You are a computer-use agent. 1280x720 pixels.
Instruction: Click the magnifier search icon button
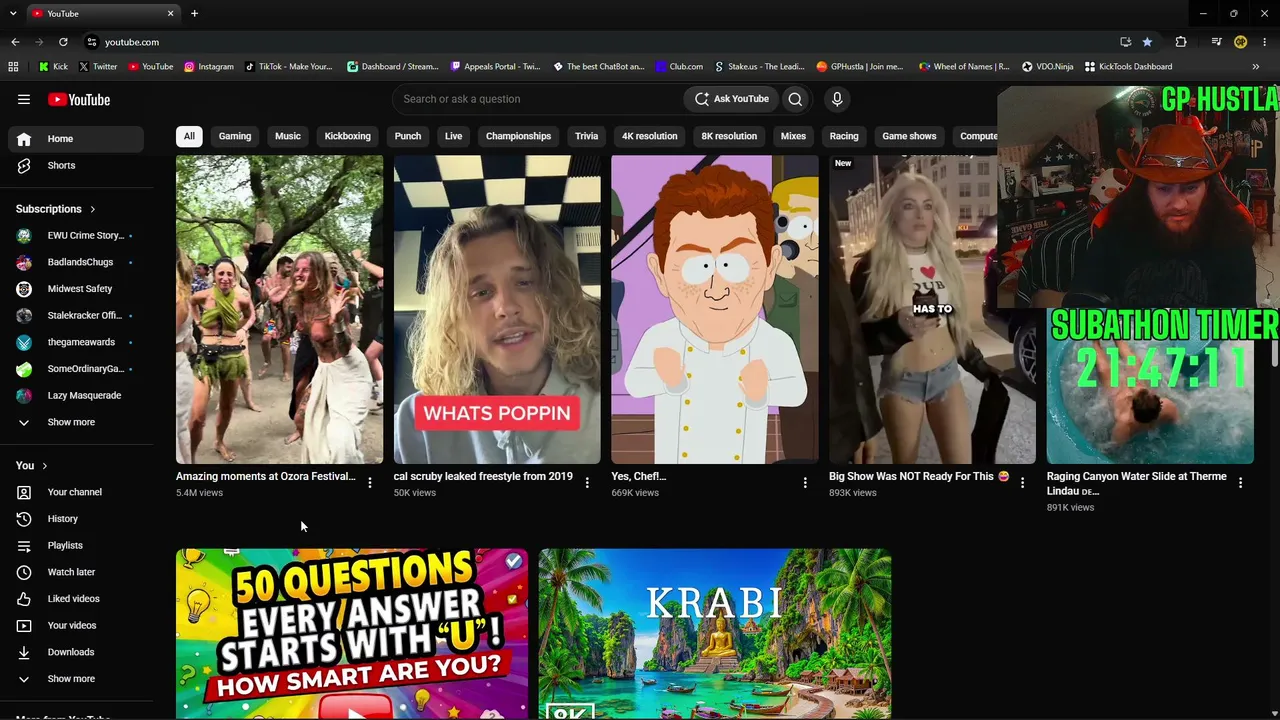[x=795, y=99]
